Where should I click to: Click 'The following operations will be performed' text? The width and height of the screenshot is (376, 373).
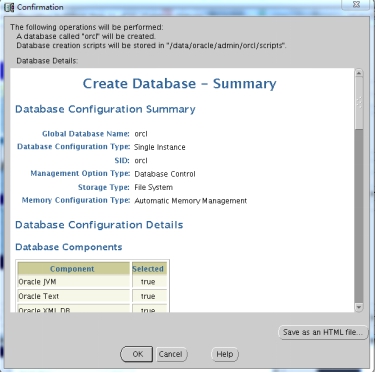click(87, 27)
